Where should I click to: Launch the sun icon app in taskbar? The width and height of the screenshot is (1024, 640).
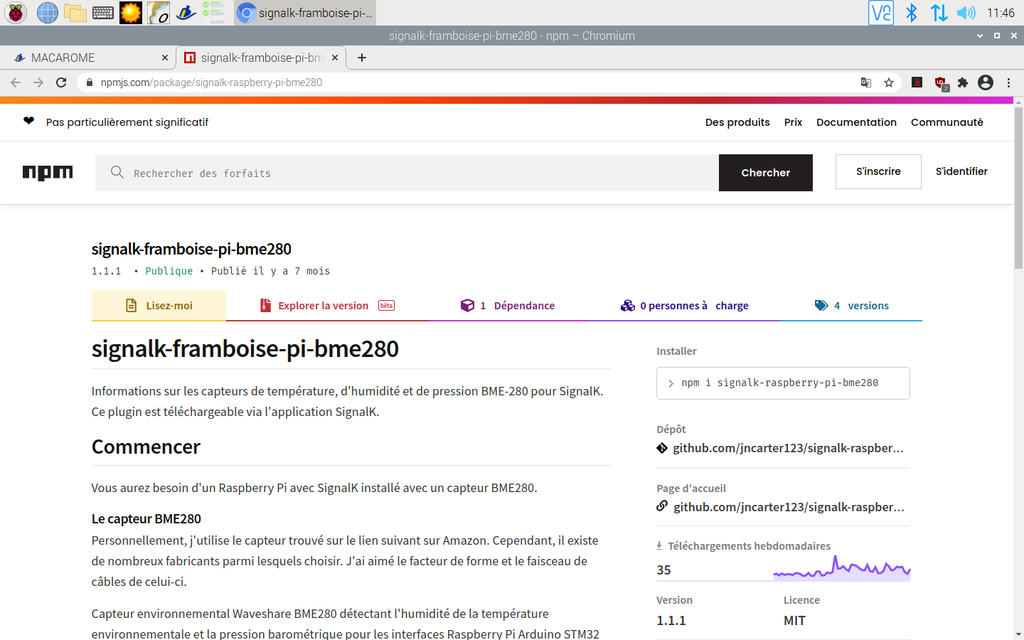(x=131, y=12)
